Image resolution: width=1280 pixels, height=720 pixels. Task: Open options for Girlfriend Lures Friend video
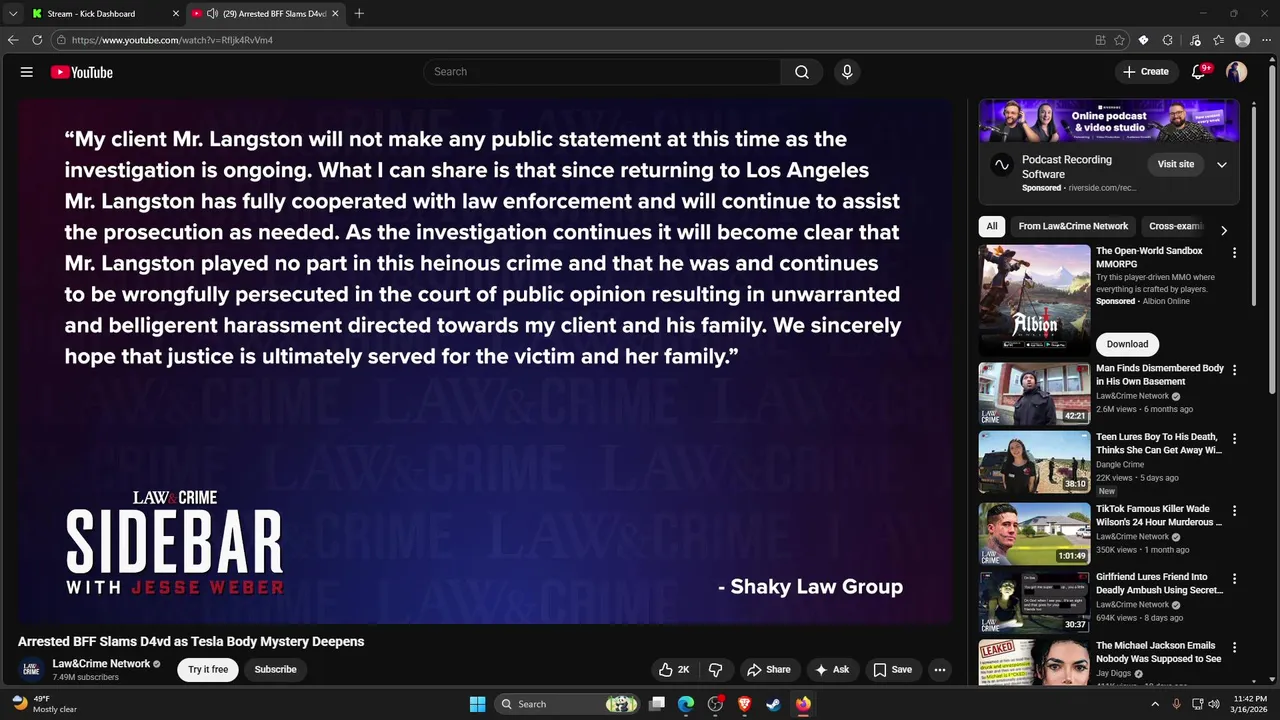(1234, 578)
